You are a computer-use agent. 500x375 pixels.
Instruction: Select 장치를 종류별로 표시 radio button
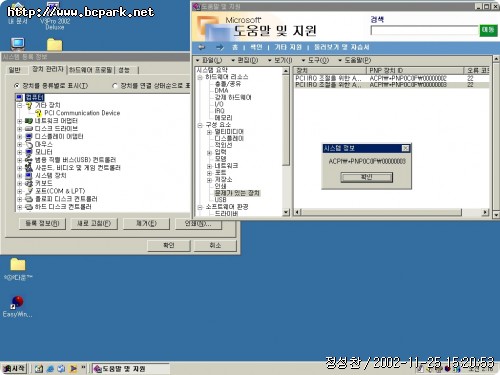pyautogui.click(x=16, y=86)
